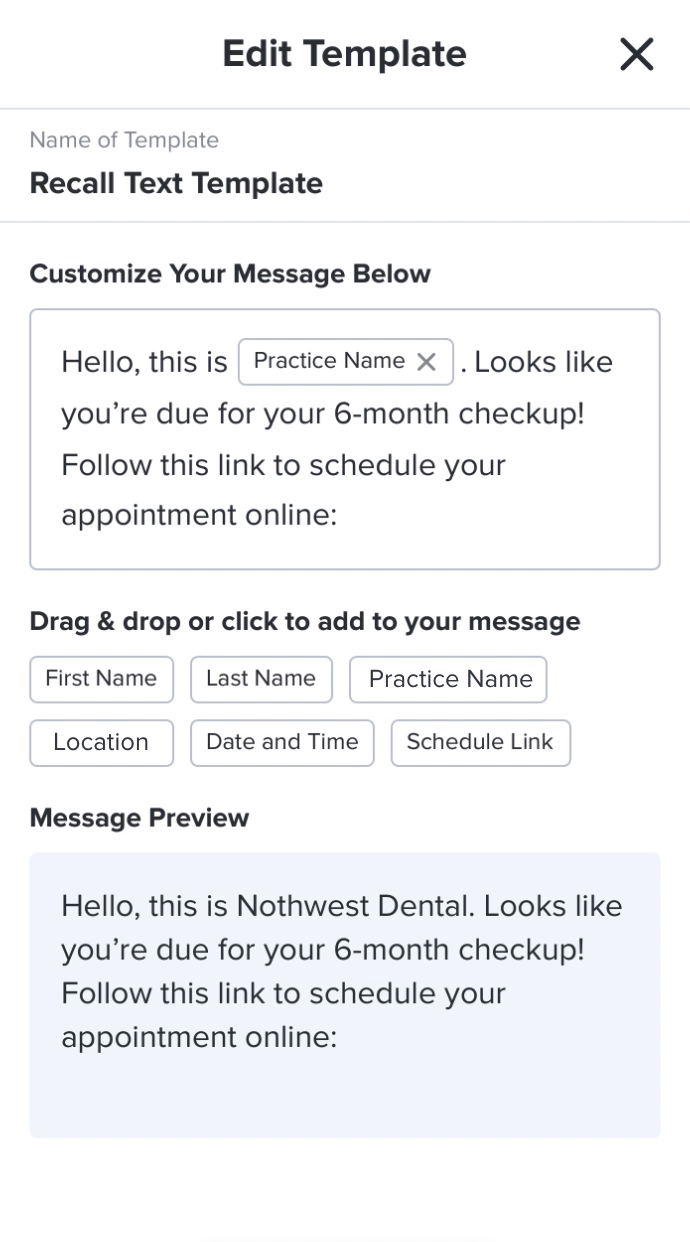Image resolution: width=690 pixels, height=1242 pixels.
Task: Insert the Schedule Link placeholder
Action: (x=480, y=742)
